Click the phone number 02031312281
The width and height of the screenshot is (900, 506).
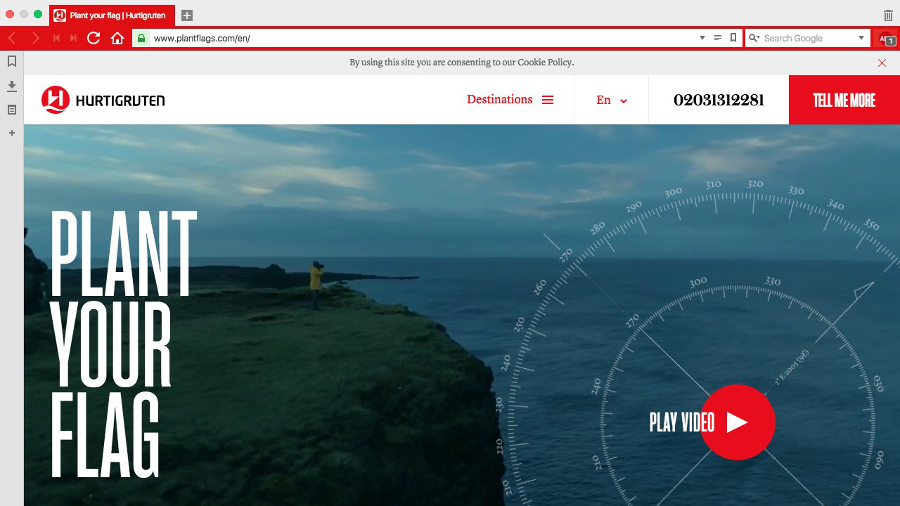pos(719,100)
